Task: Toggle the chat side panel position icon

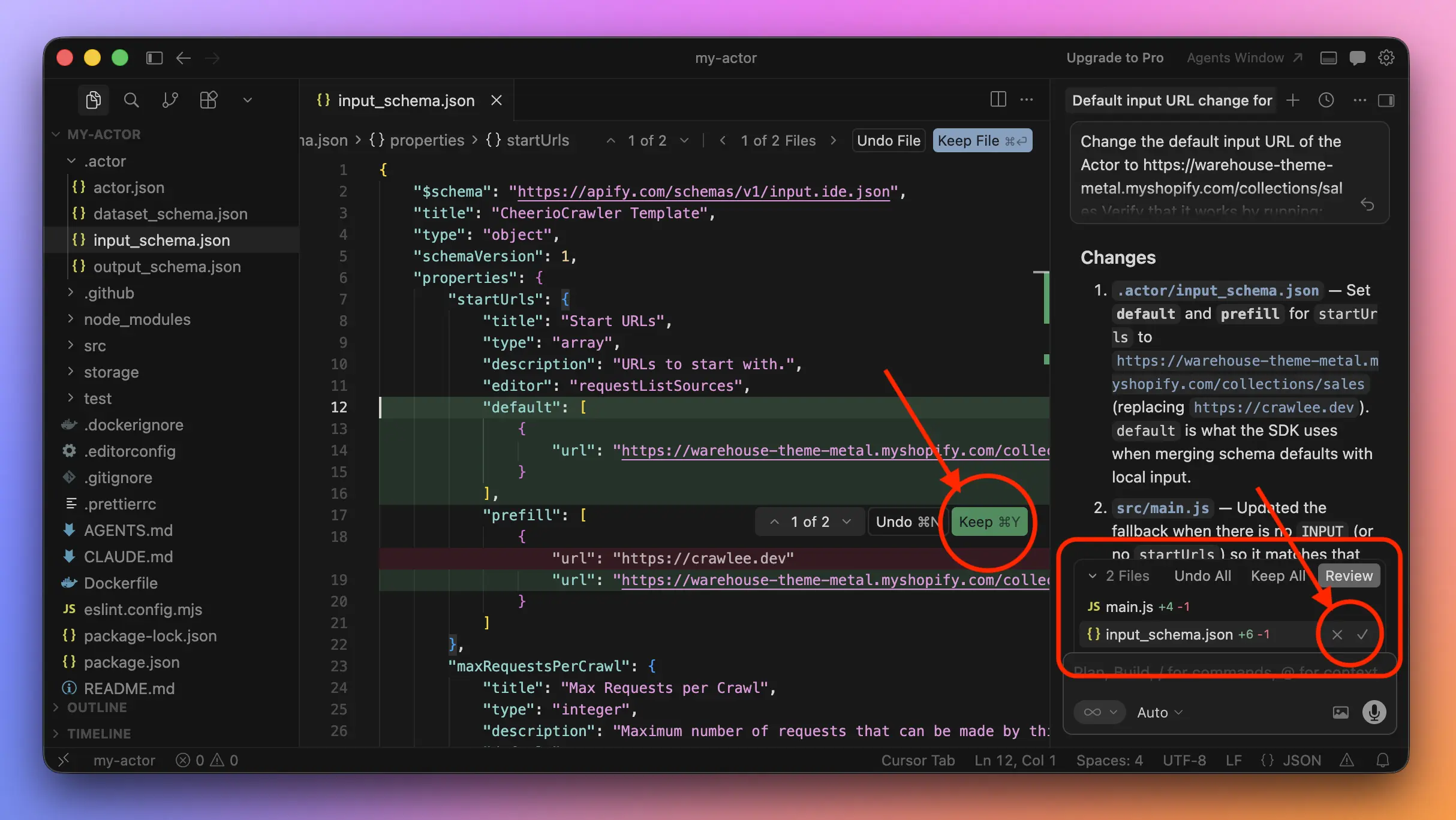Action: point(1386,100)
